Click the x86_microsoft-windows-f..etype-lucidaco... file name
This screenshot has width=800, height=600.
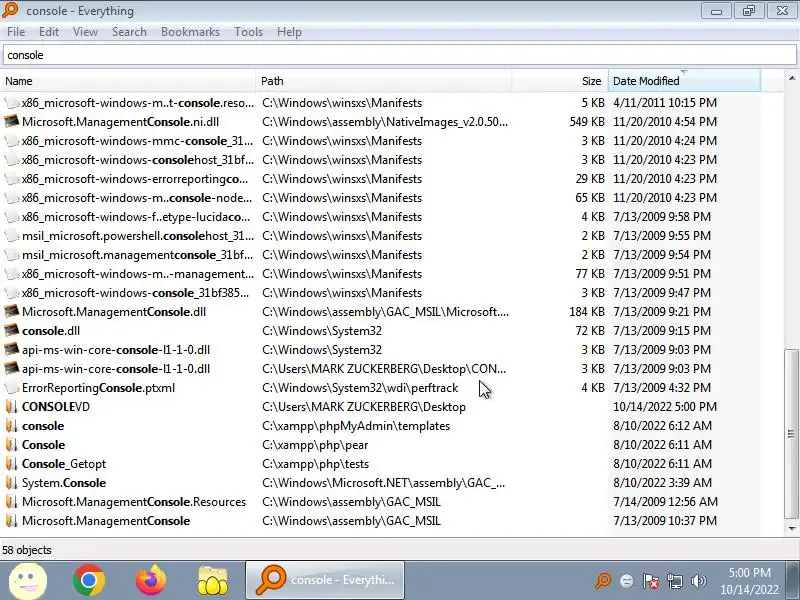(136, 217)
